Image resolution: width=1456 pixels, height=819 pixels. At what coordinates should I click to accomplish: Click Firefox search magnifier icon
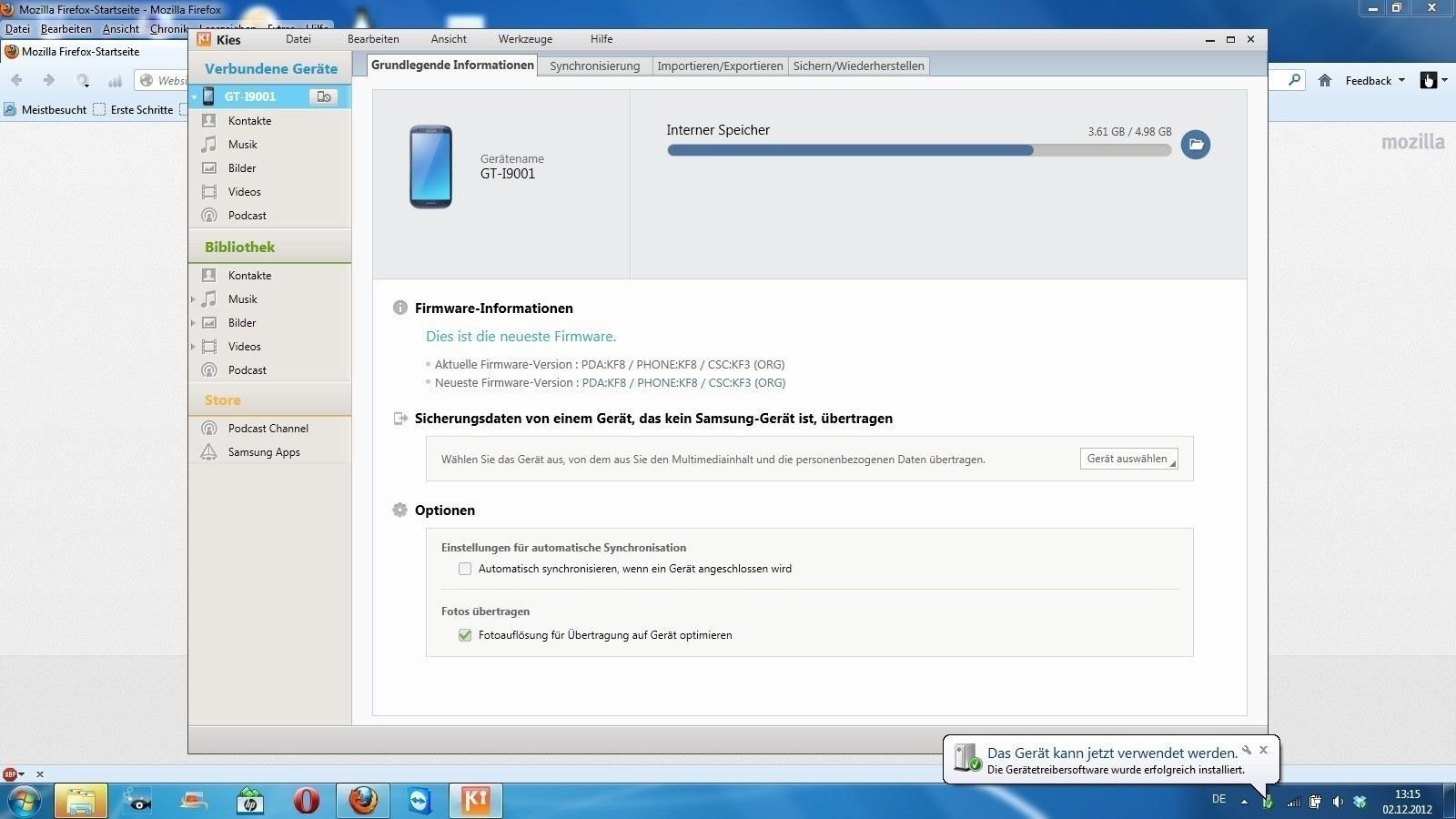1295,80
